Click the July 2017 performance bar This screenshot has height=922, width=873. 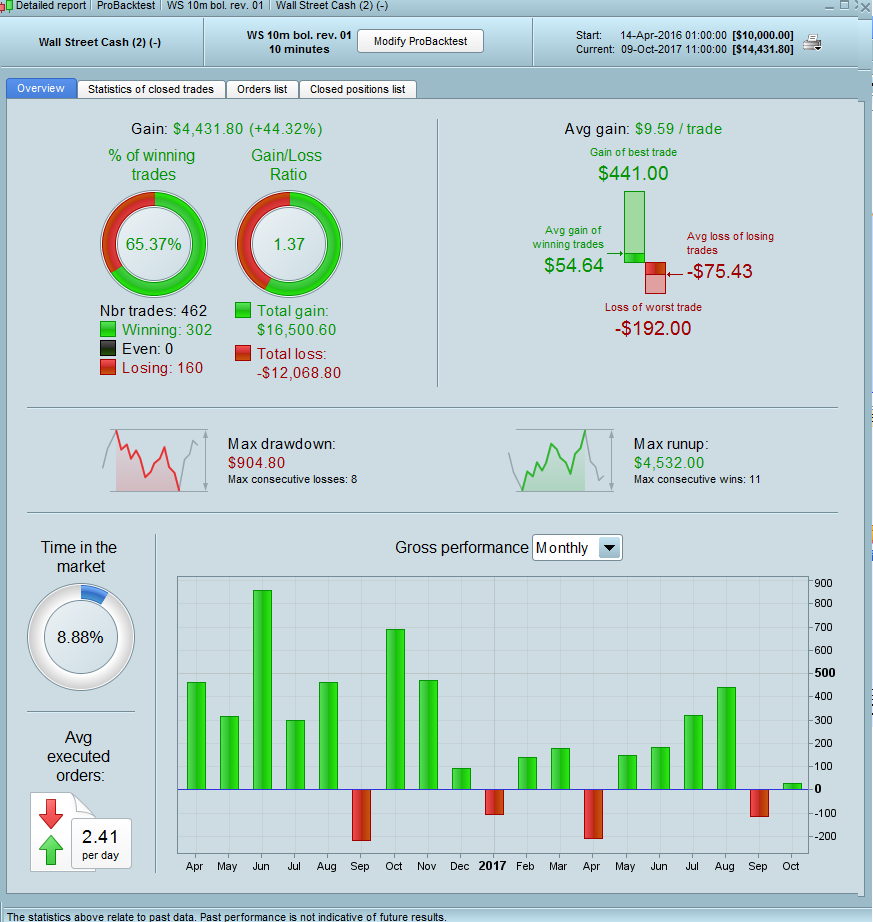click(x=694, y=752)
